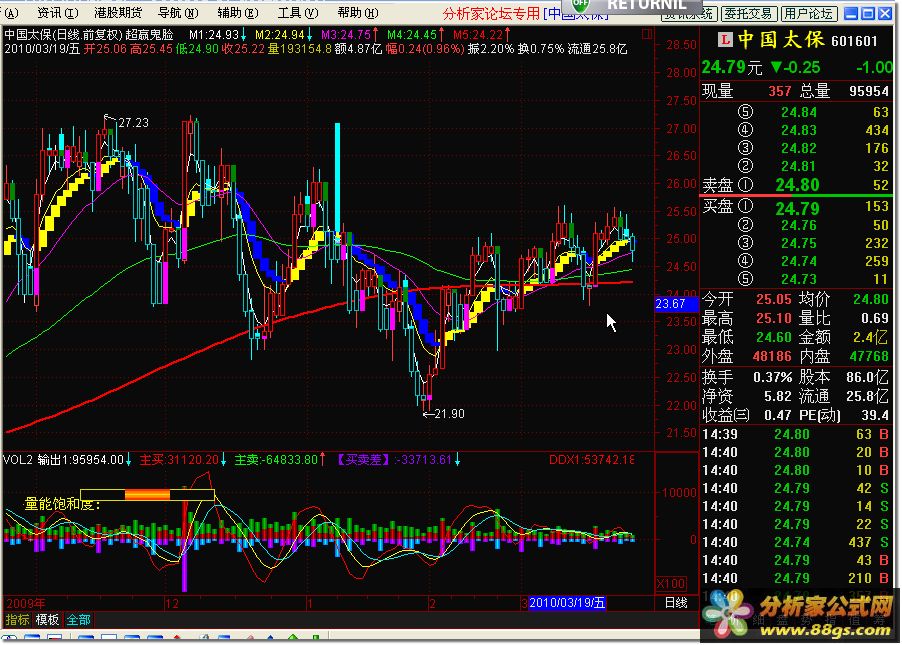Select the 14:40 trade row with 437 S
902x645 pixels.
pyautogui.click(x=795, y=542)
